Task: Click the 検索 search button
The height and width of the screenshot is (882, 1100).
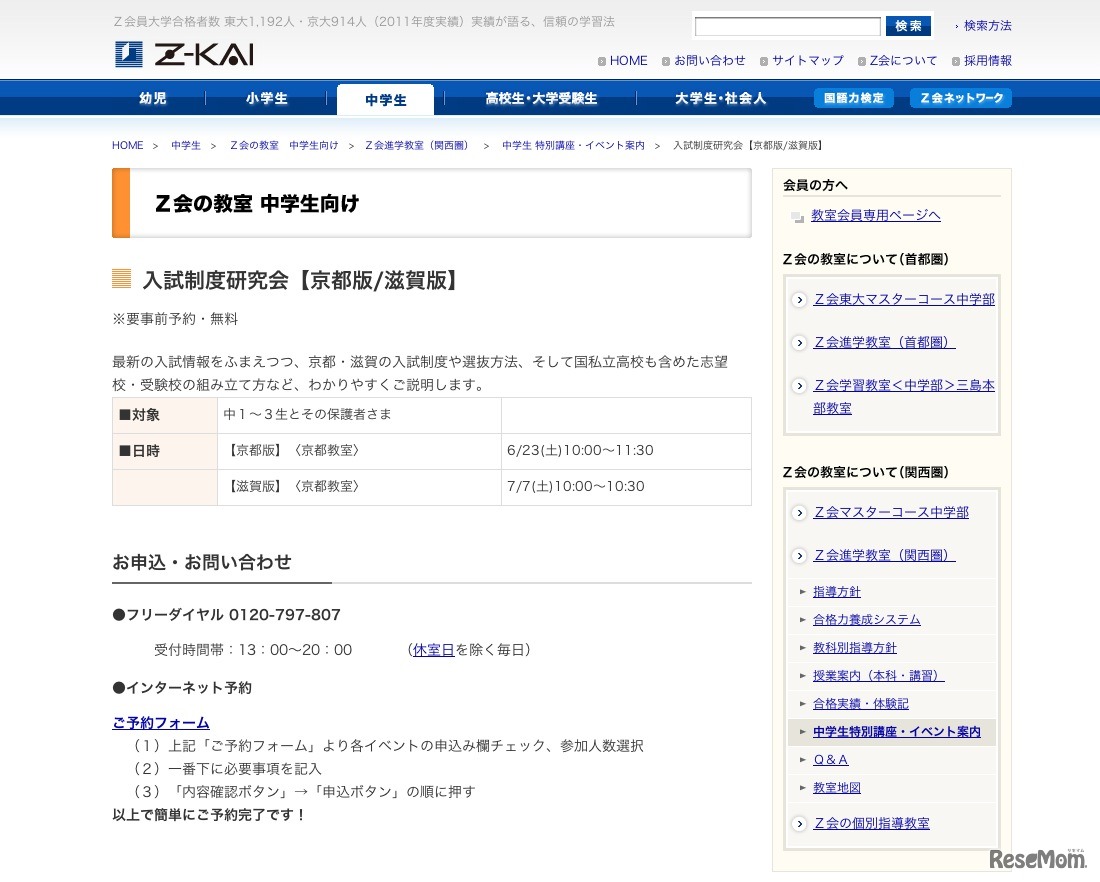Action: pos(908,26)
